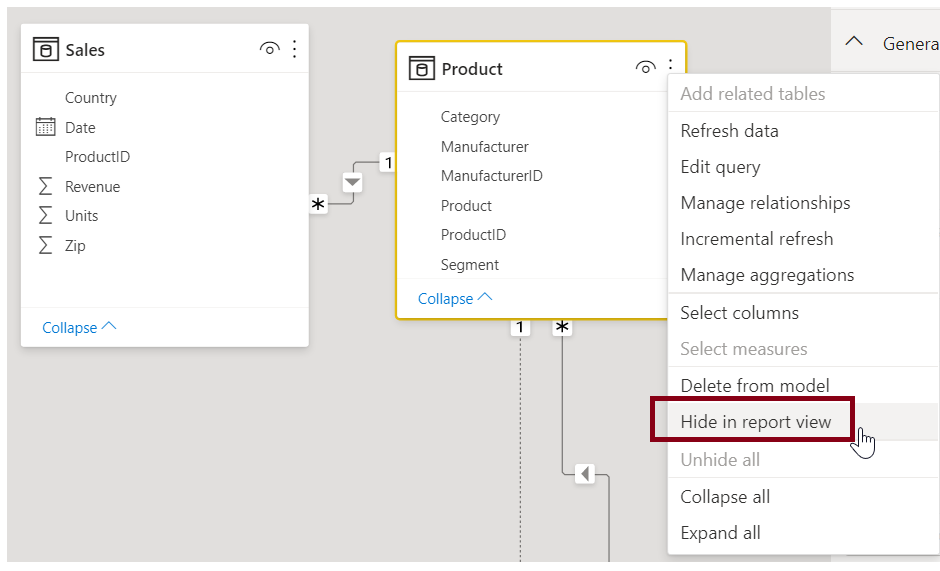The width and height of the screenshot is (940, 571).
Task: Click the Sales-Product relationship direction arrow
Action: point(352,182)
